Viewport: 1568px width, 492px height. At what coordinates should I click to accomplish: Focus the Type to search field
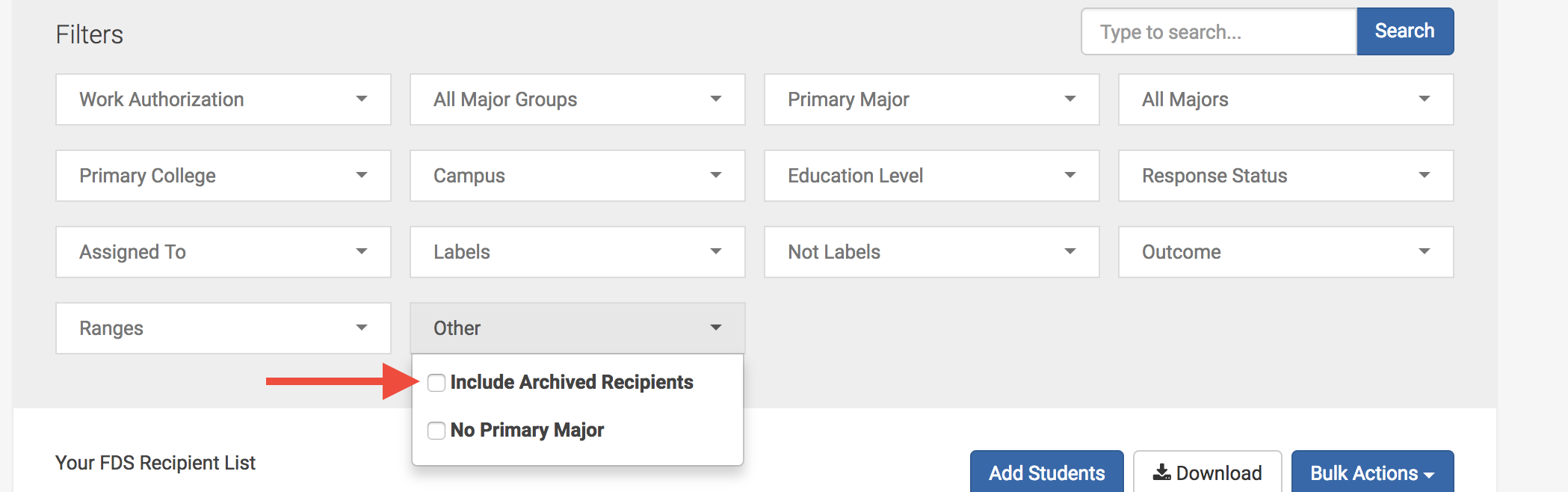pos(1219,31)
